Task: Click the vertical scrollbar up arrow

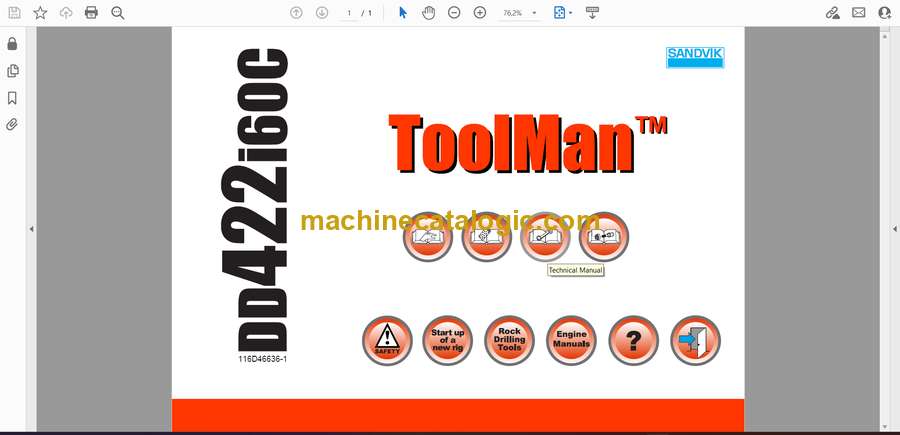Action: tap(884, 35)
